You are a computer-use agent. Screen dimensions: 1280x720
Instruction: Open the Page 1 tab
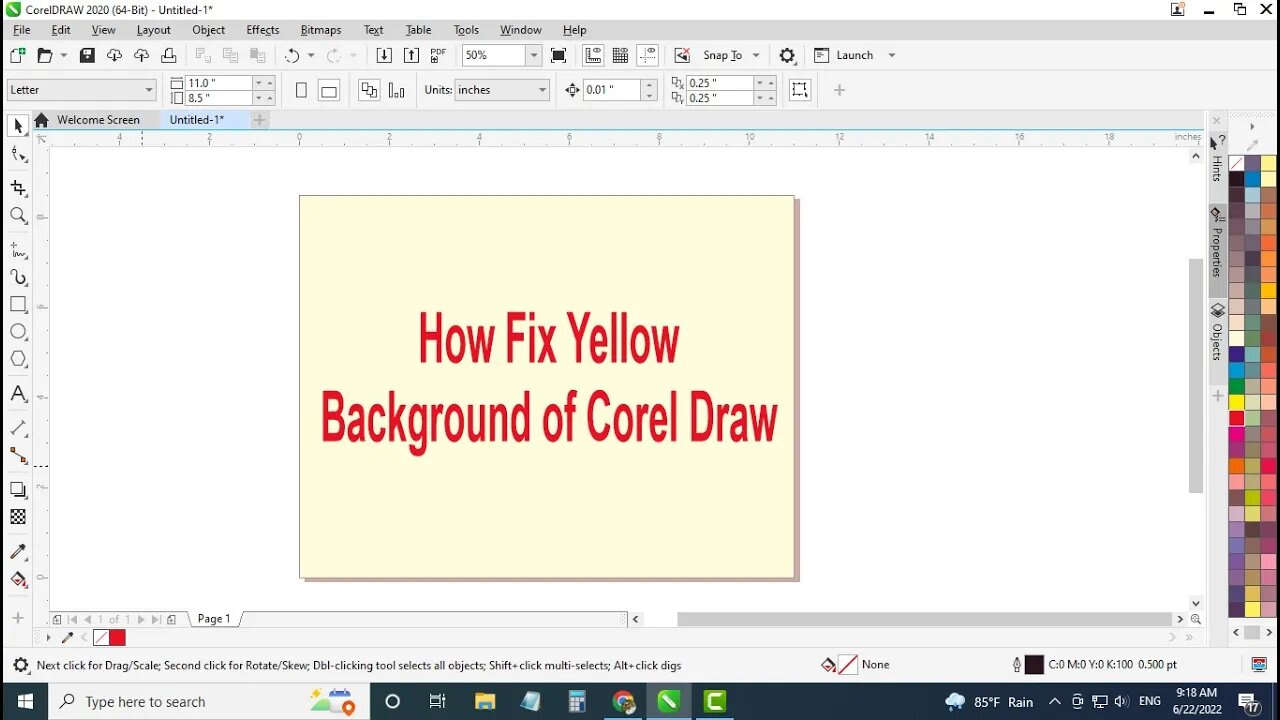(214, 619)
